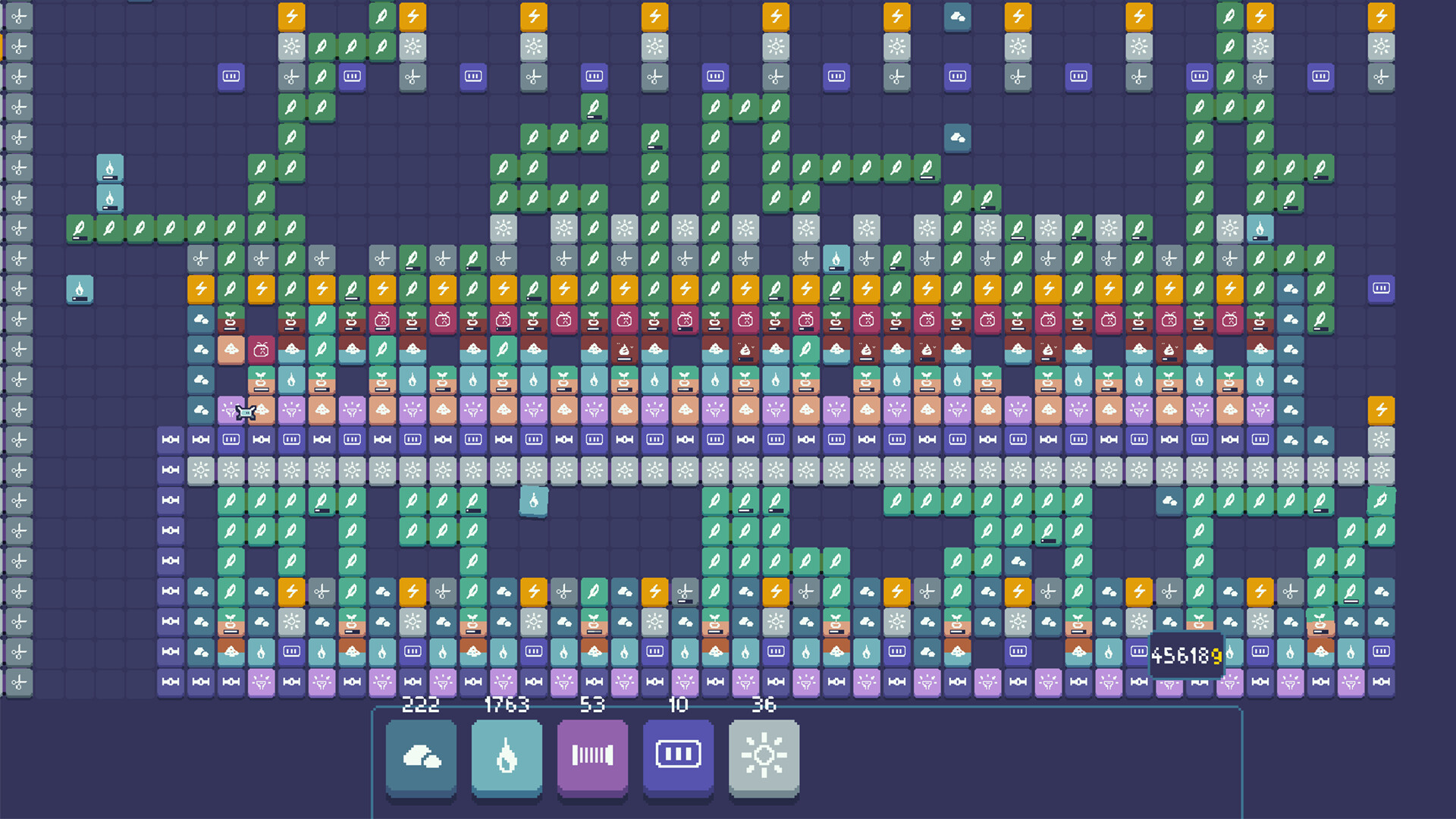This screenshot has width=1456, height=819.
Task: Select the water drop resource button
Action: click(x=507, y=756)
